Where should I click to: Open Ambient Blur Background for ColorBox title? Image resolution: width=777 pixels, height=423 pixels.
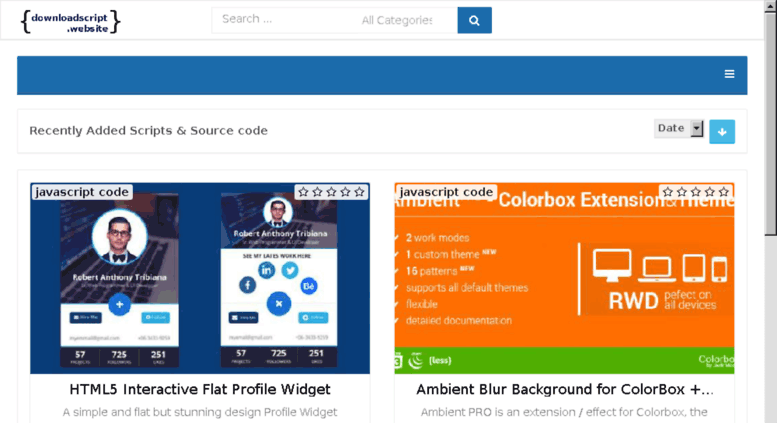[564, 389]
